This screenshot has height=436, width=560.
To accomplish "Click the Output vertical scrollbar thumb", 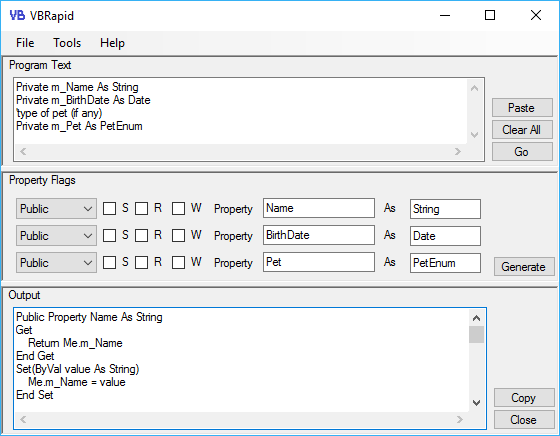I will click(476, 335).
